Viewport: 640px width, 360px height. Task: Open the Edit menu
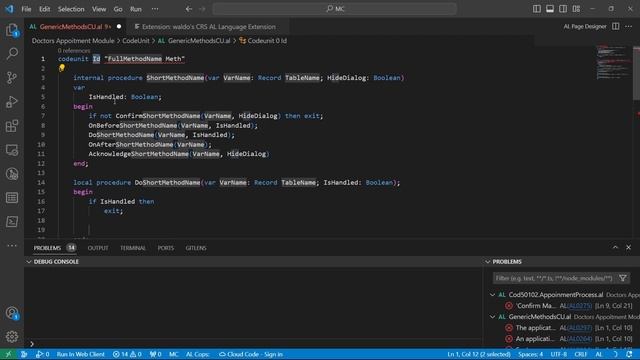(44, 9)
